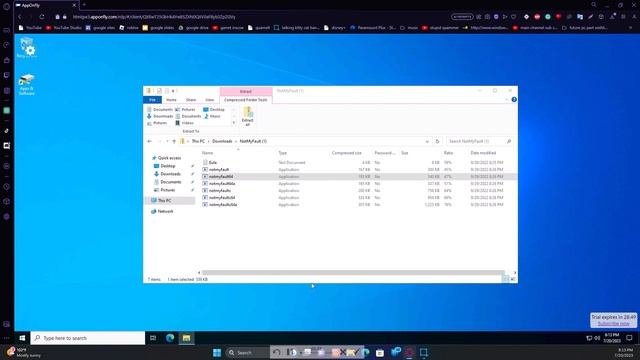Click the Subscribe now link
The image size is (640, 360).
[613, 324]
